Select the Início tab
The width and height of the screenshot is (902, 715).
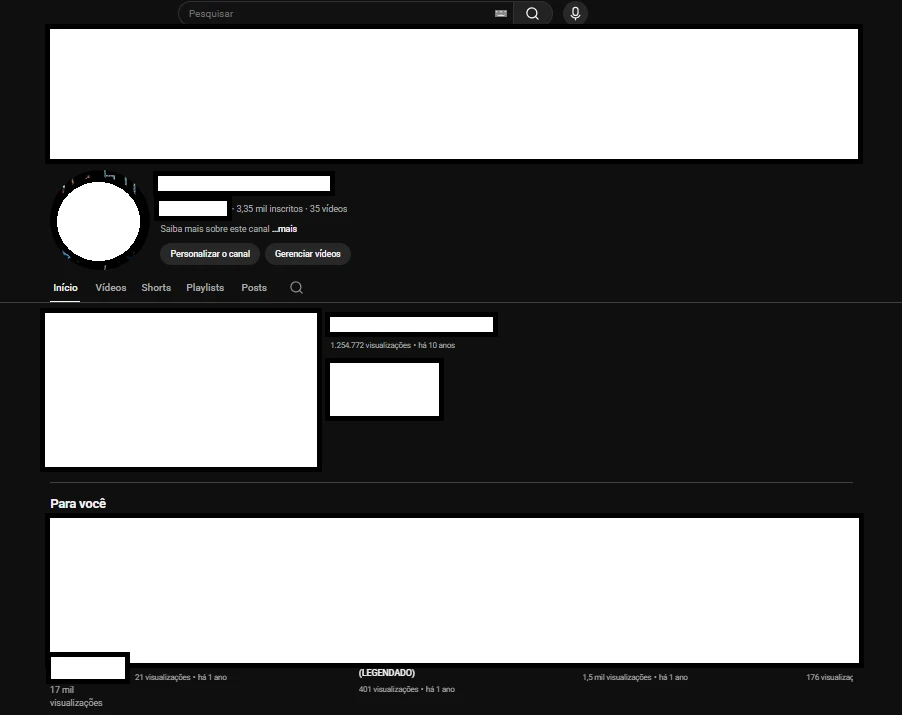pyautogui.click(x=65, y=288)
